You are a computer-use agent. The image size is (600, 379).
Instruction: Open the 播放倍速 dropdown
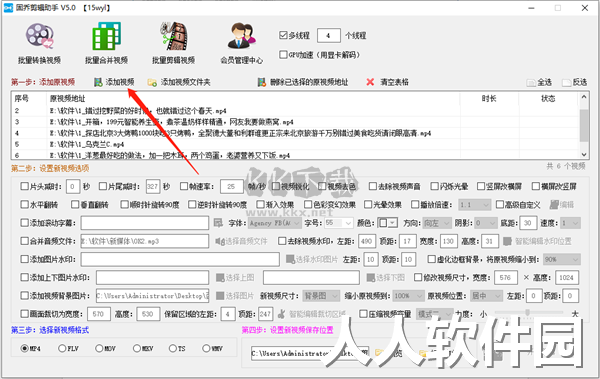coord(474,205)
